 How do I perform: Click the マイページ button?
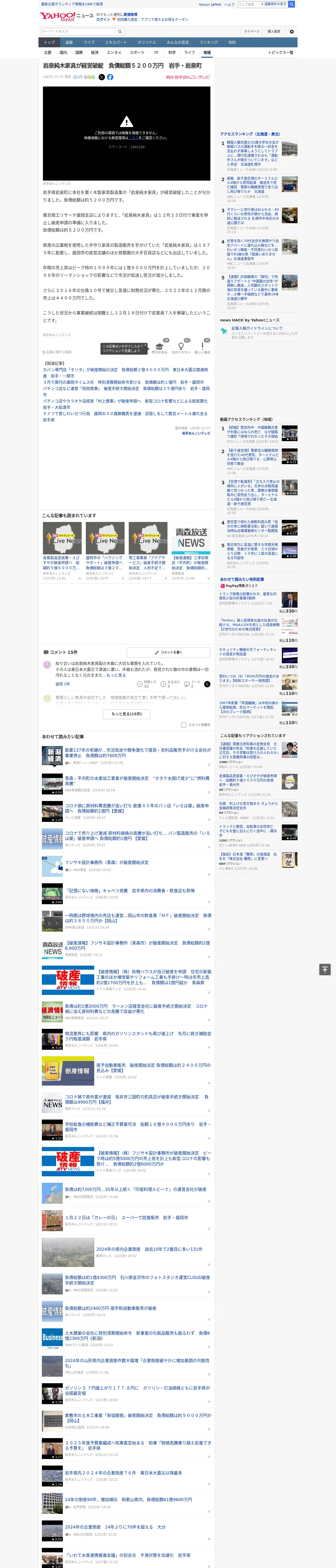tap(251, 32)
